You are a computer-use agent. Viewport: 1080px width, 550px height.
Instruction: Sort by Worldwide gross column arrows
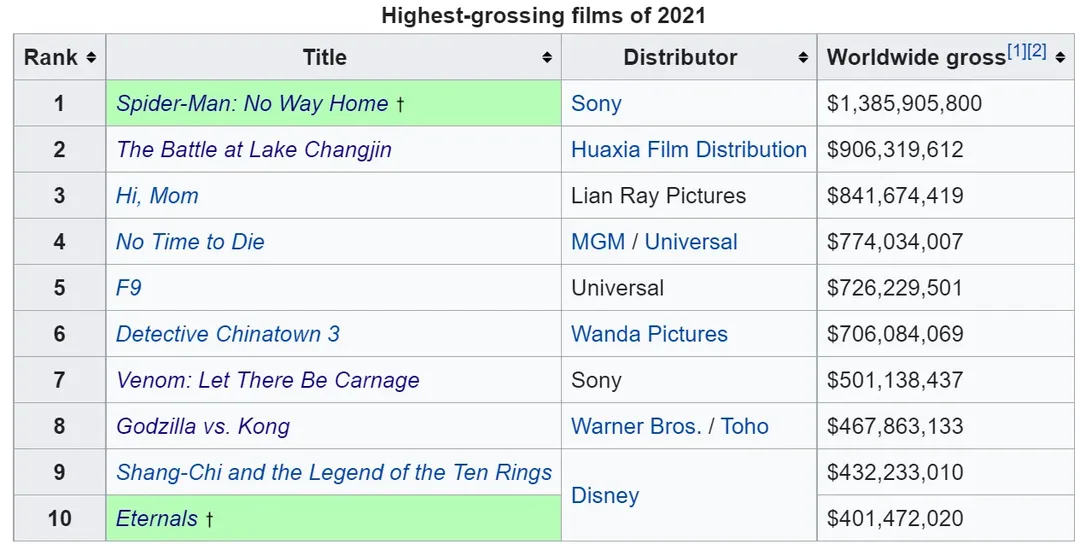coord(1060,58)
